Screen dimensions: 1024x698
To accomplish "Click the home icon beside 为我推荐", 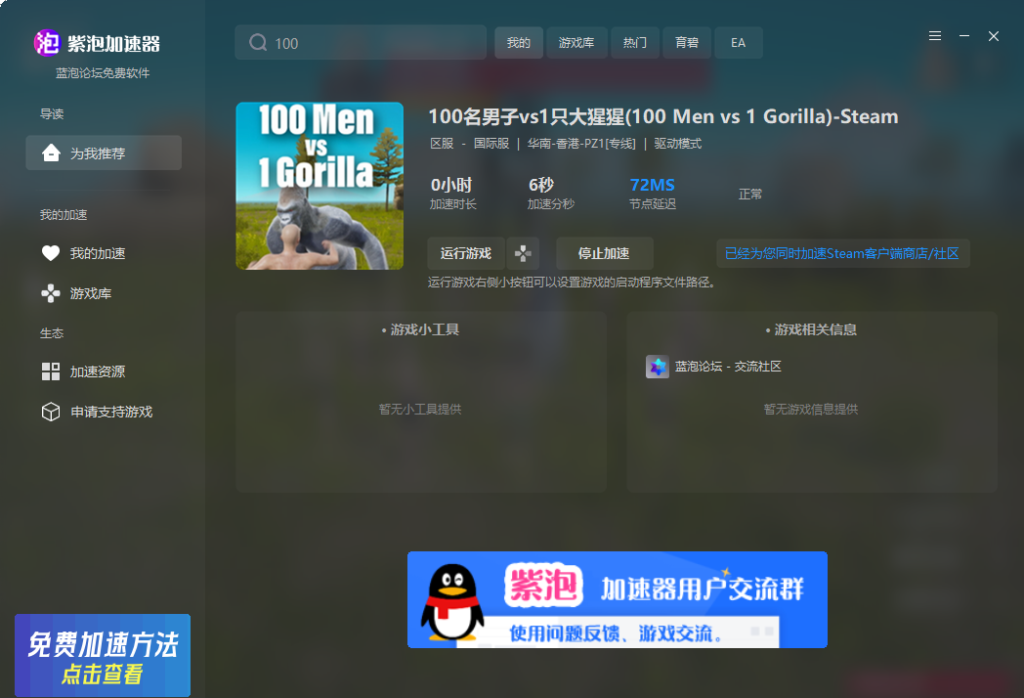I will [51, 153].
